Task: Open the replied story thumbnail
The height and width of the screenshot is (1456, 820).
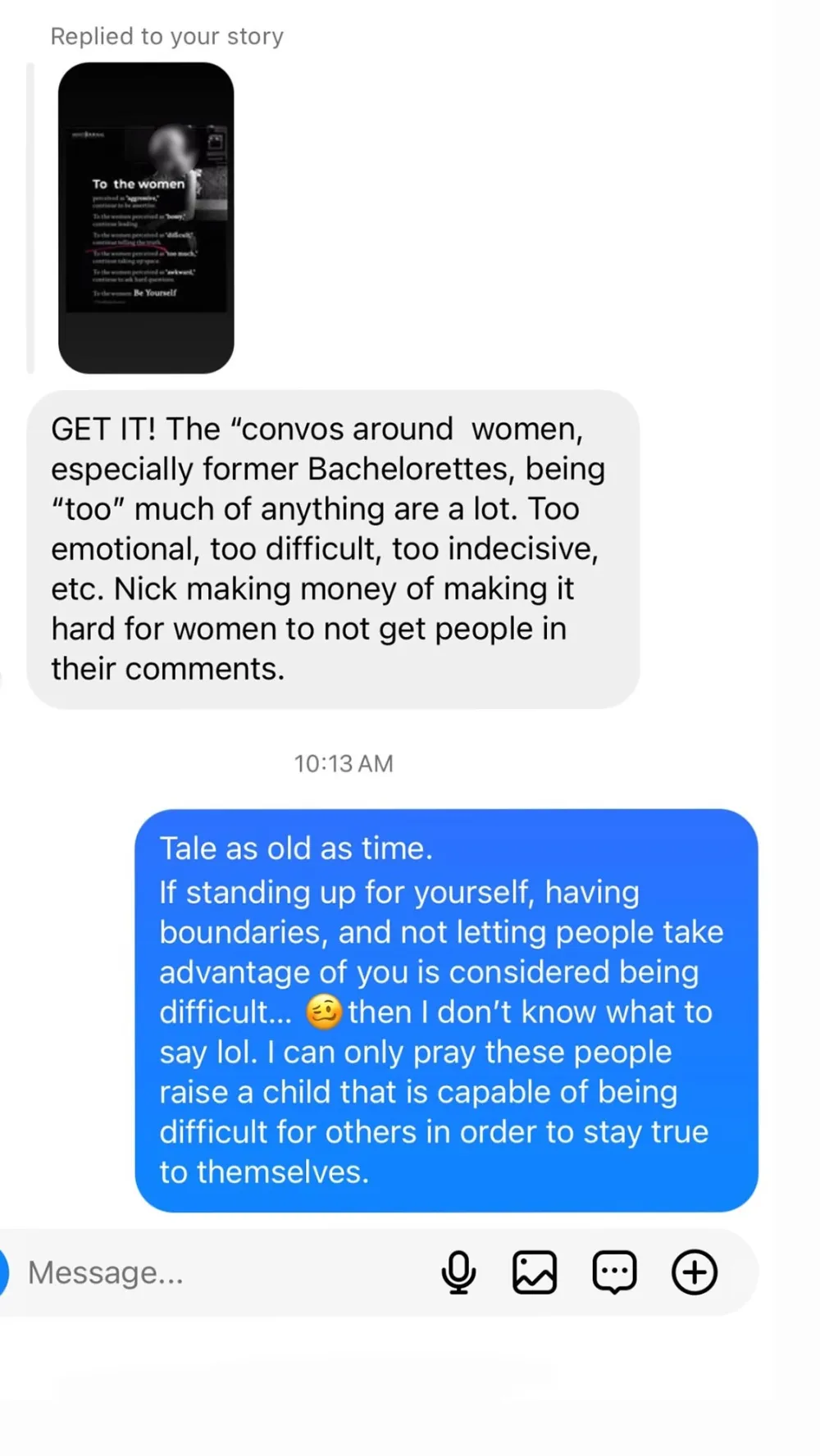Action: 146,218
